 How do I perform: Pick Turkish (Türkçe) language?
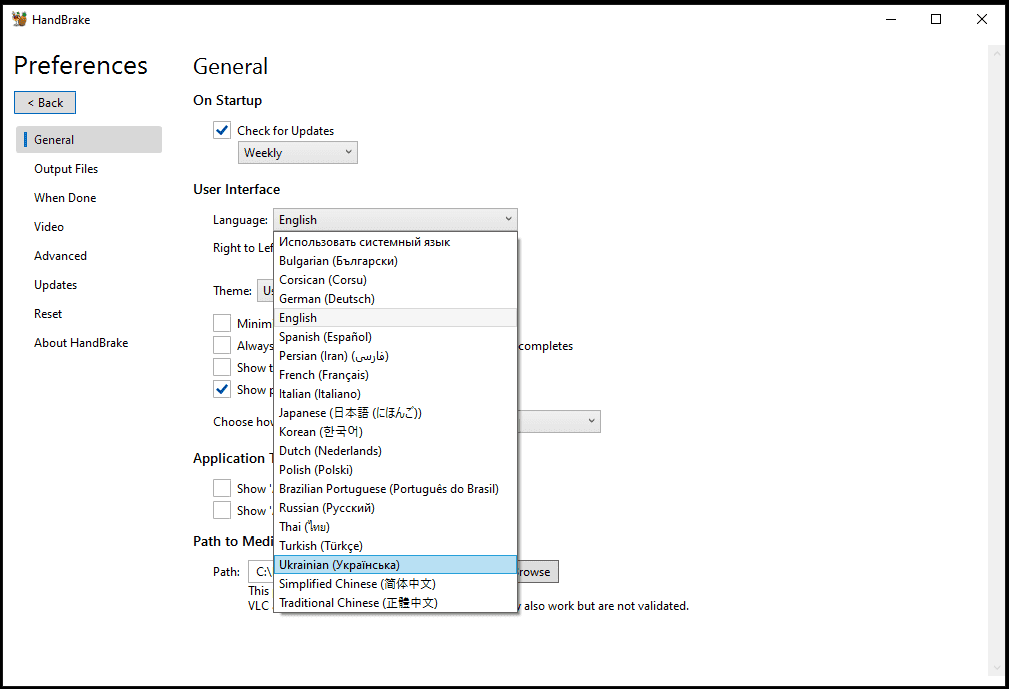coord(395,546)
